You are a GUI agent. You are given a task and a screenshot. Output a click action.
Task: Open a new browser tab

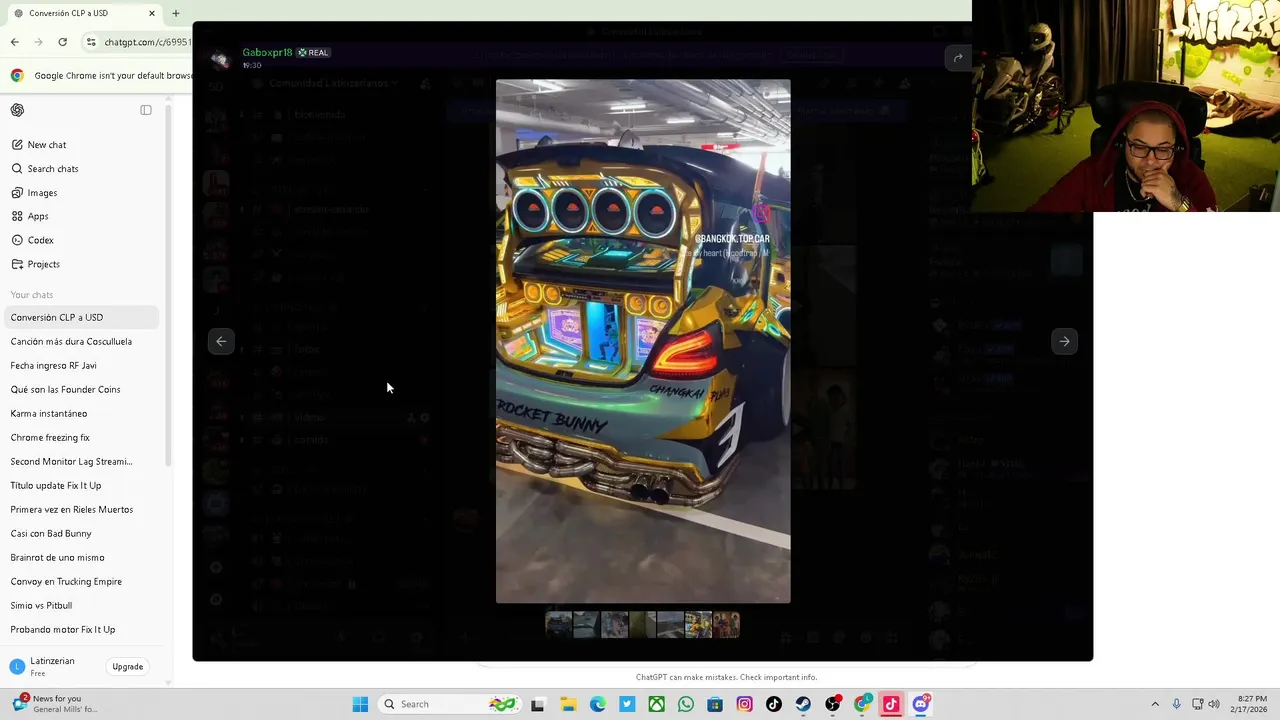point(176,13)
